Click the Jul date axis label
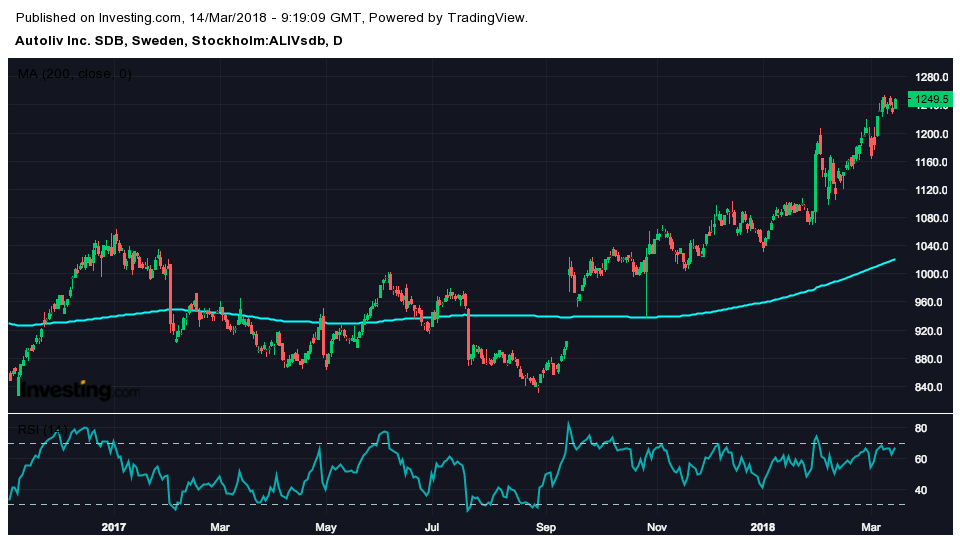Viewport: 960px width, 540px height. 432,527
